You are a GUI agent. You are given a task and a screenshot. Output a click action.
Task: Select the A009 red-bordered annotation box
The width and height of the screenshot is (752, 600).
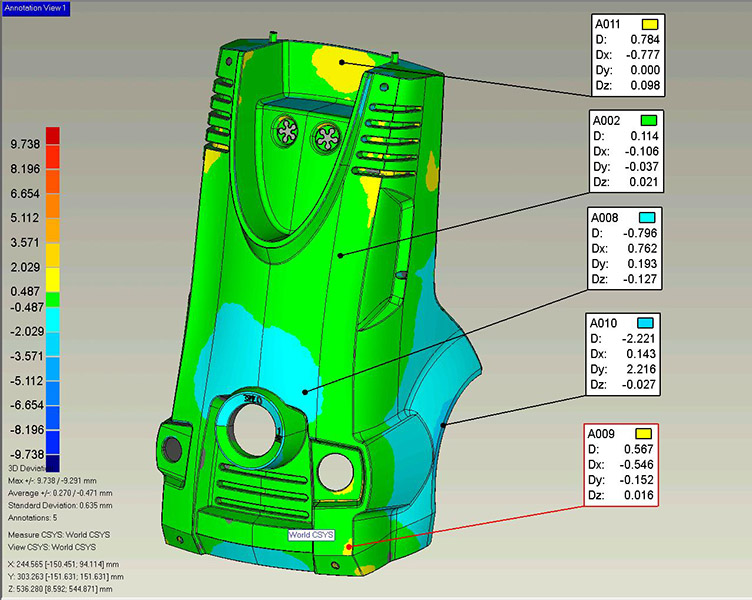tap(623, 464)
